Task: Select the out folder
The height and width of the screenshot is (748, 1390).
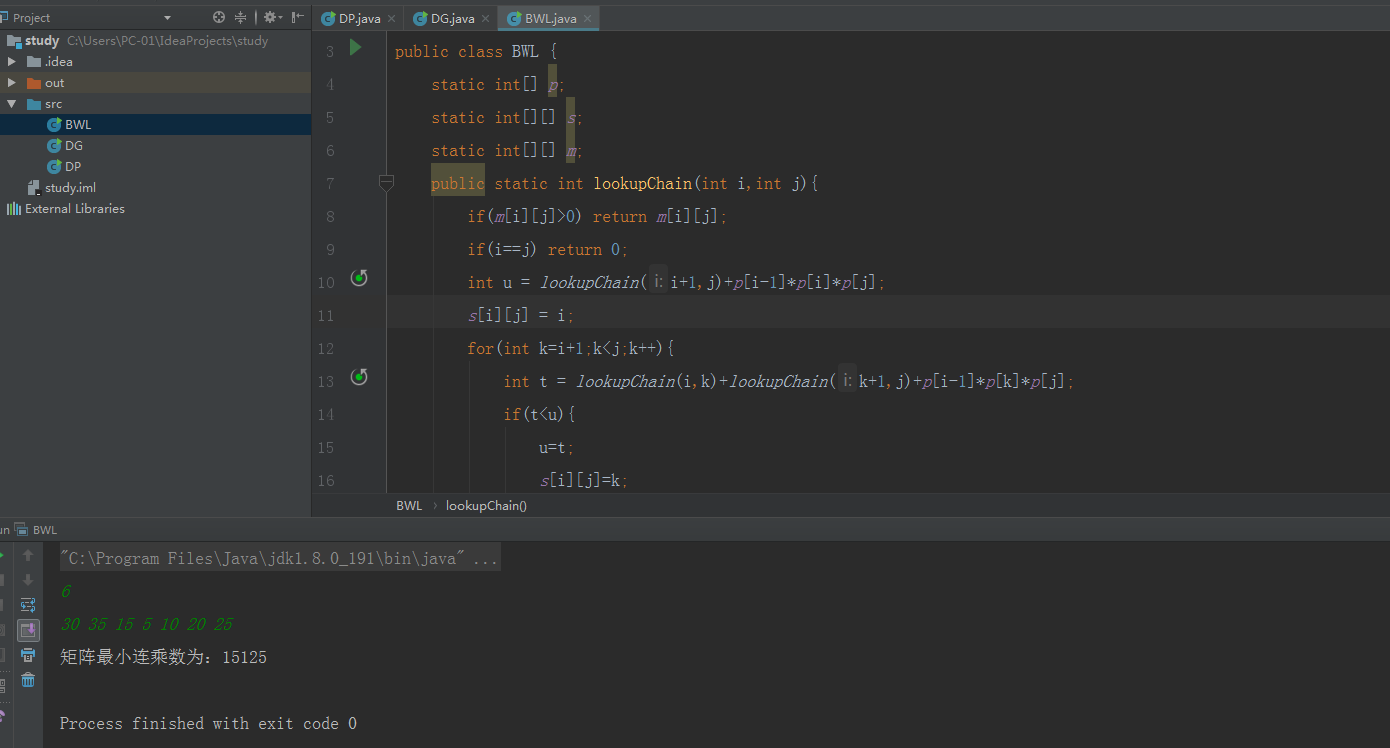Action: pyautogui.click(x=54, y=83)
